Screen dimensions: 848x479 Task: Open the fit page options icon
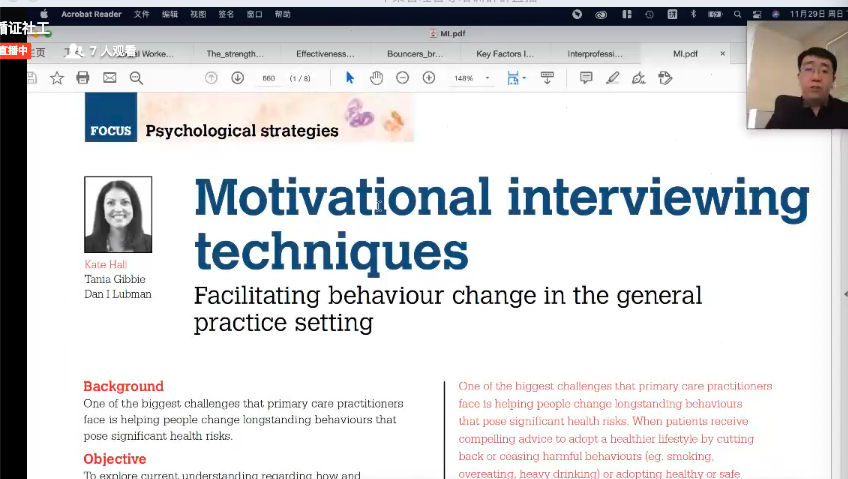[515, 78]
